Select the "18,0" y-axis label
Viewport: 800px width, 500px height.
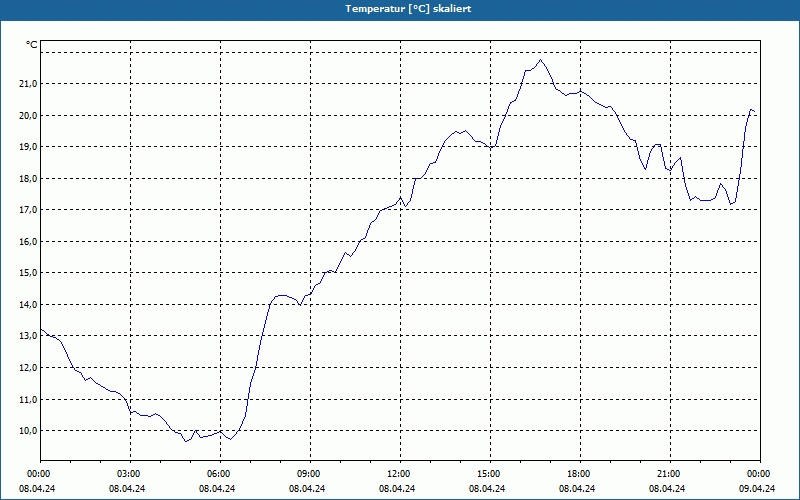pyautogui.click(x=28, y=179)
